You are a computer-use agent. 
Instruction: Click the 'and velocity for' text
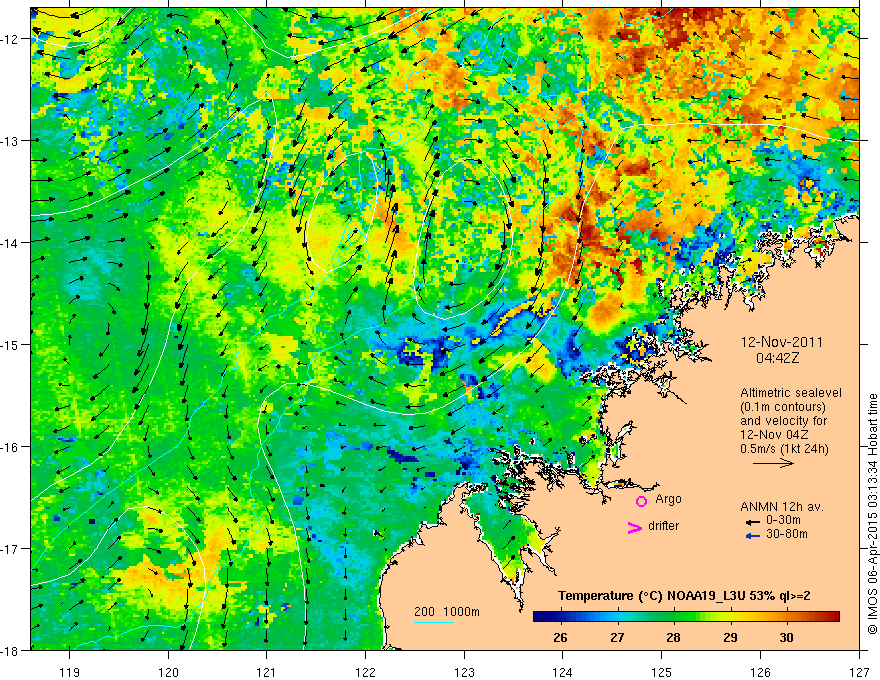pos(783,421)
